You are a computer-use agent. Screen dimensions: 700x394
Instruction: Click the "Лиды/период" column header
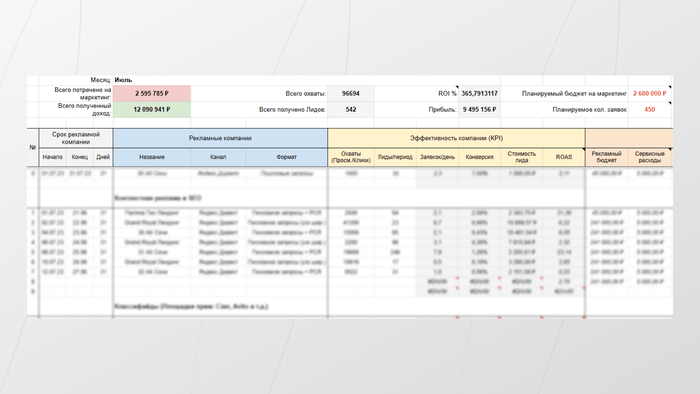click(x=395, y=157)
